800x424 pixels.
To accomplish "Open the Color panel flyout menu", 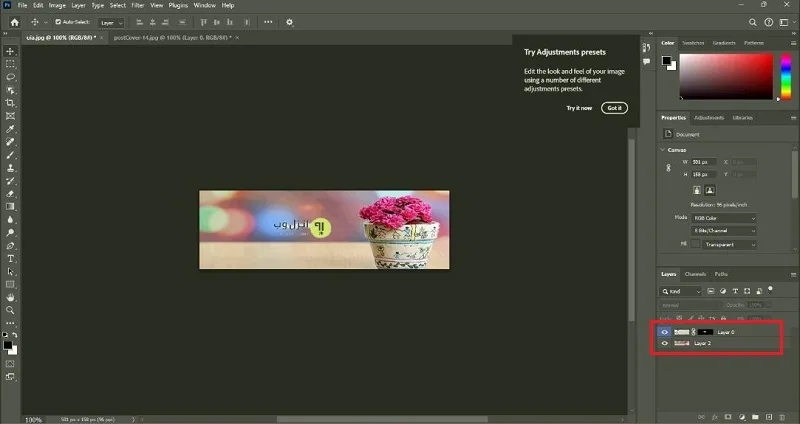I will (x=793, y=43).
